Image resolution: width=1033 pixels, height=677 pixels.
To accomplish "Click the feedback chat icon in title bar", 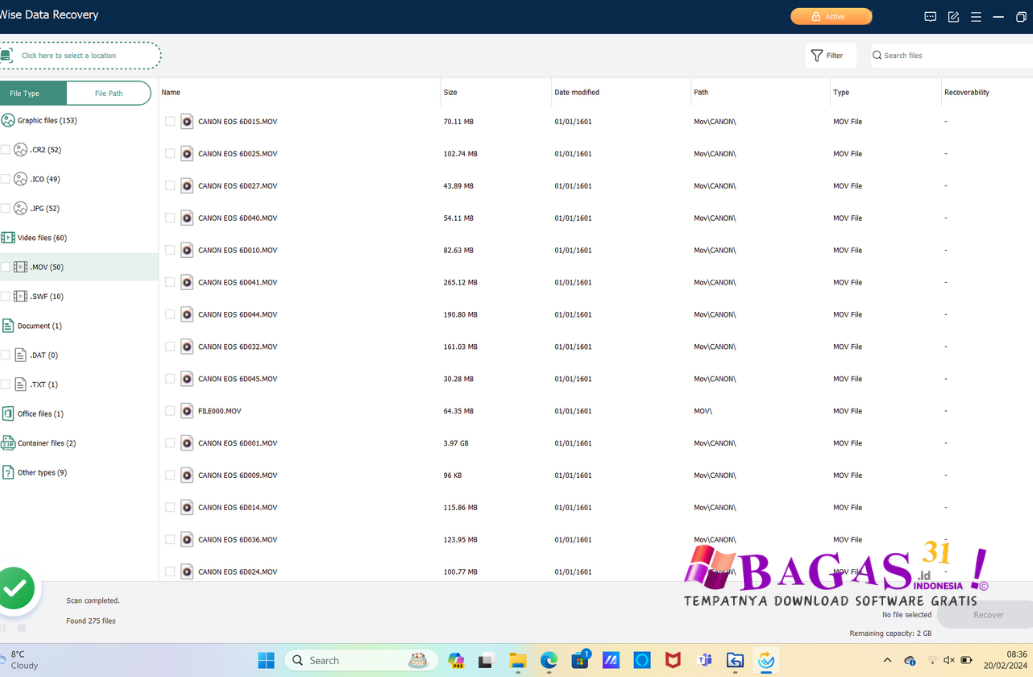I will pyautogui.click(x=930, y=17).
